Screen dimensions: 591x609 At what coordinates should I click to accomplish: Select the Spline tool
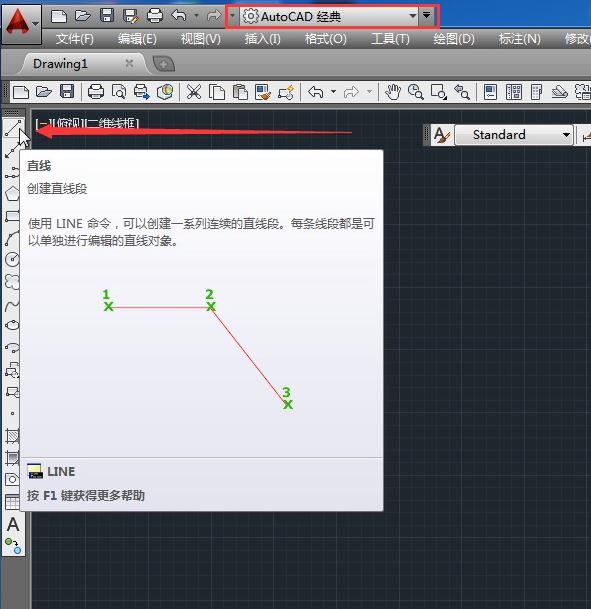tap(11, 305)
